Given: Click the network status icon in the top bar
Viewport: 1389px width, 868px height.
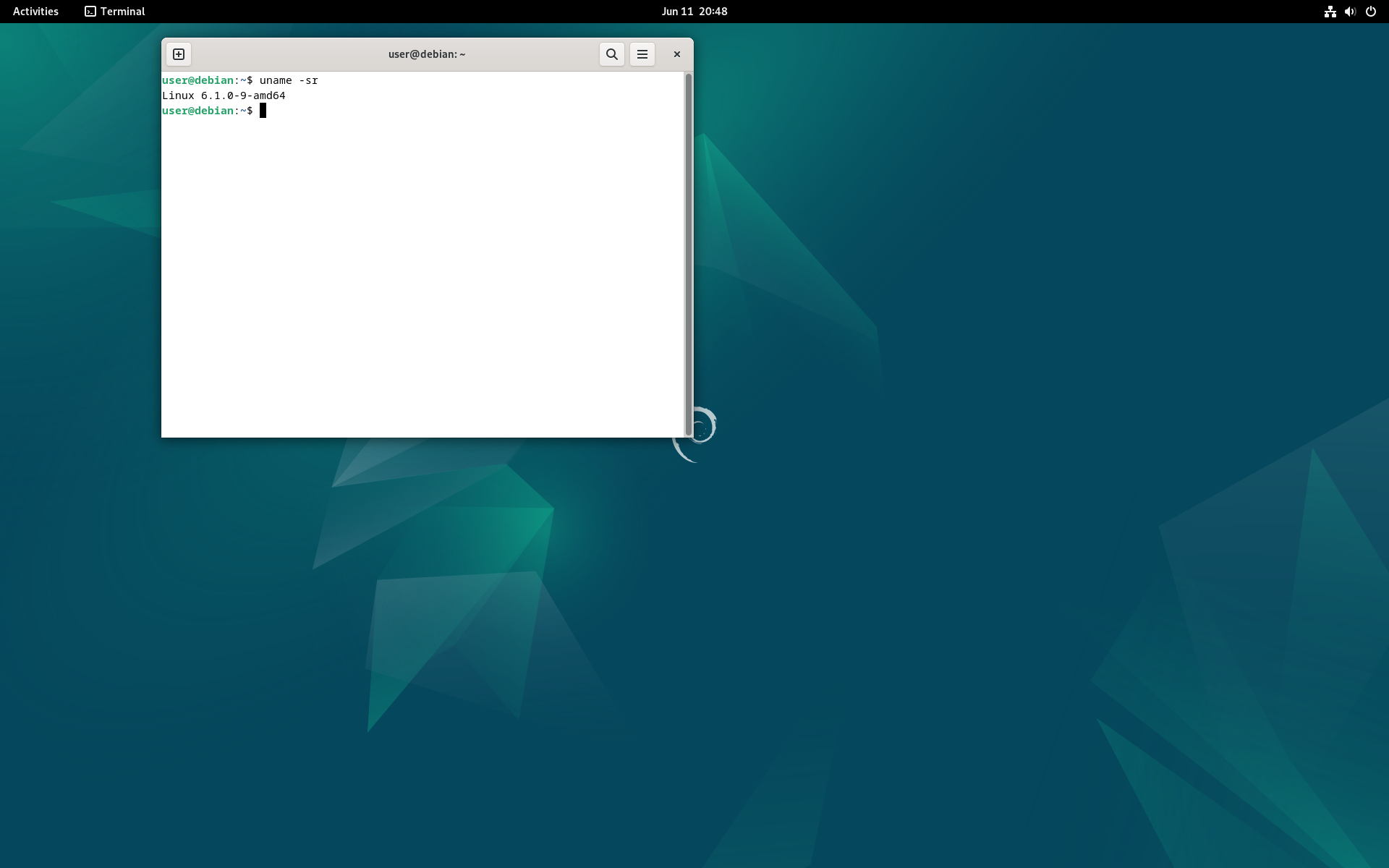Looking at the screenshot, I should [x=1330, y=12].
